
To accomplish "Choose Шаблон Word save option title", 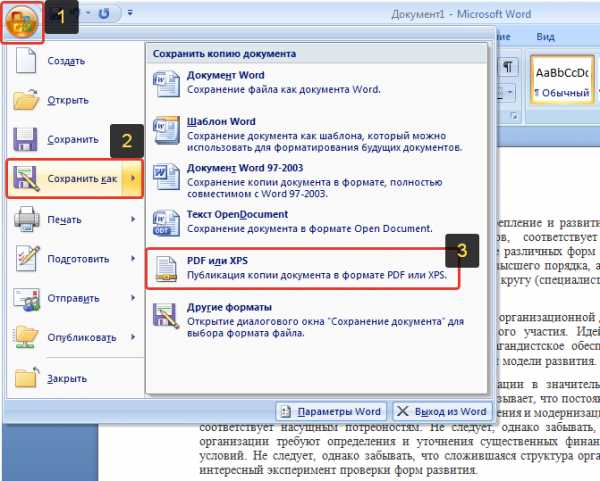I will (x=221, y=121).
